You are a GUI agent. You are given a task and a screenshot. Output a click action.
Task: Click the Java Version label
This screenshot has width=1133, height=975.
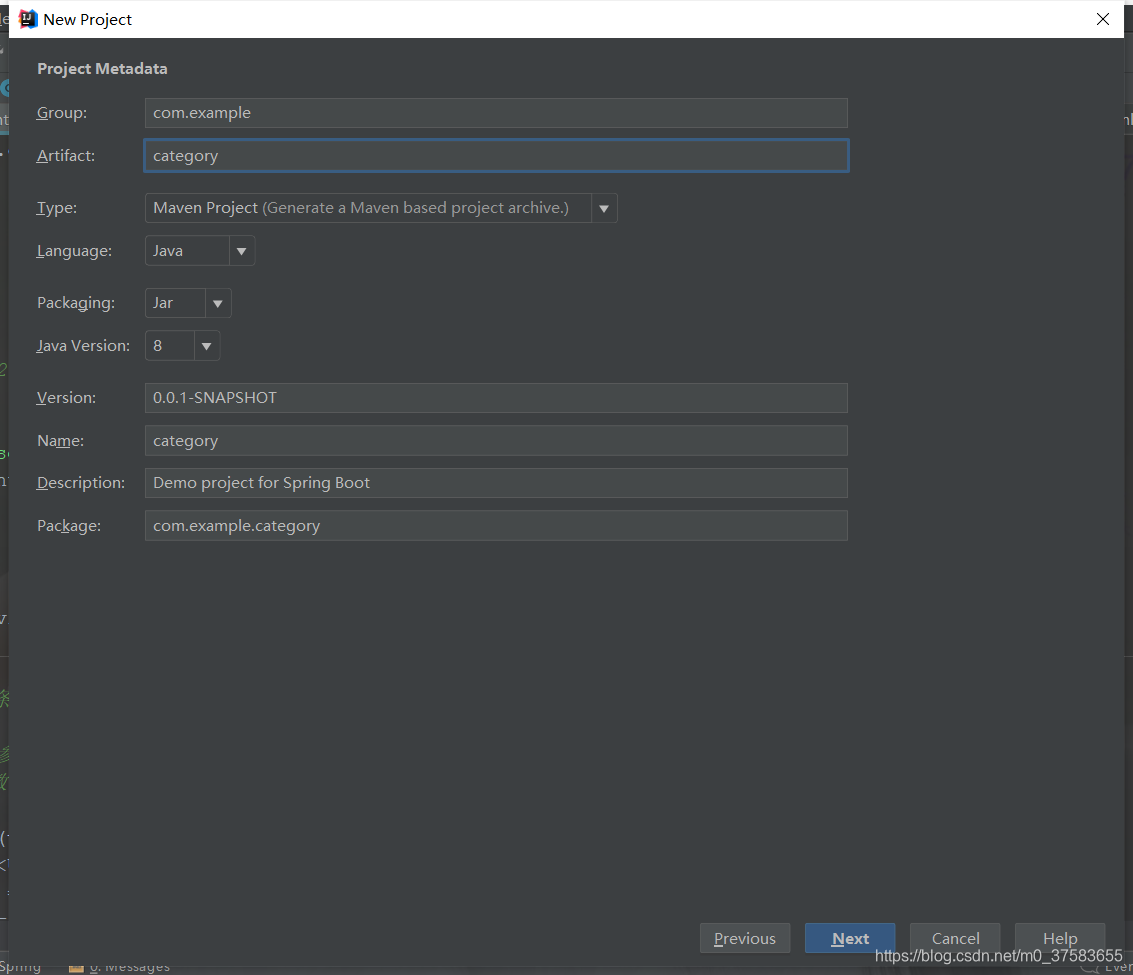tap(83, 345)
